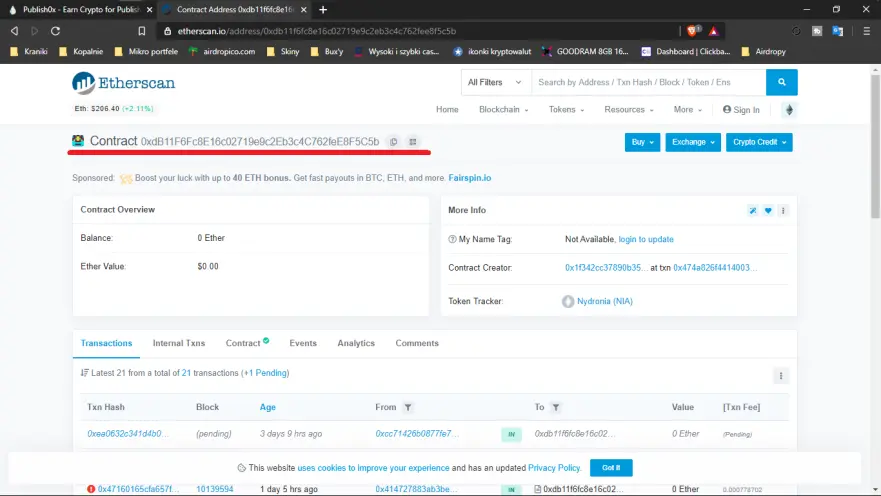This screenshot has width=881, height=496.
Task: Click the red error icon on the 0x47160165cfa657f transaction
Action: (91, 489)
